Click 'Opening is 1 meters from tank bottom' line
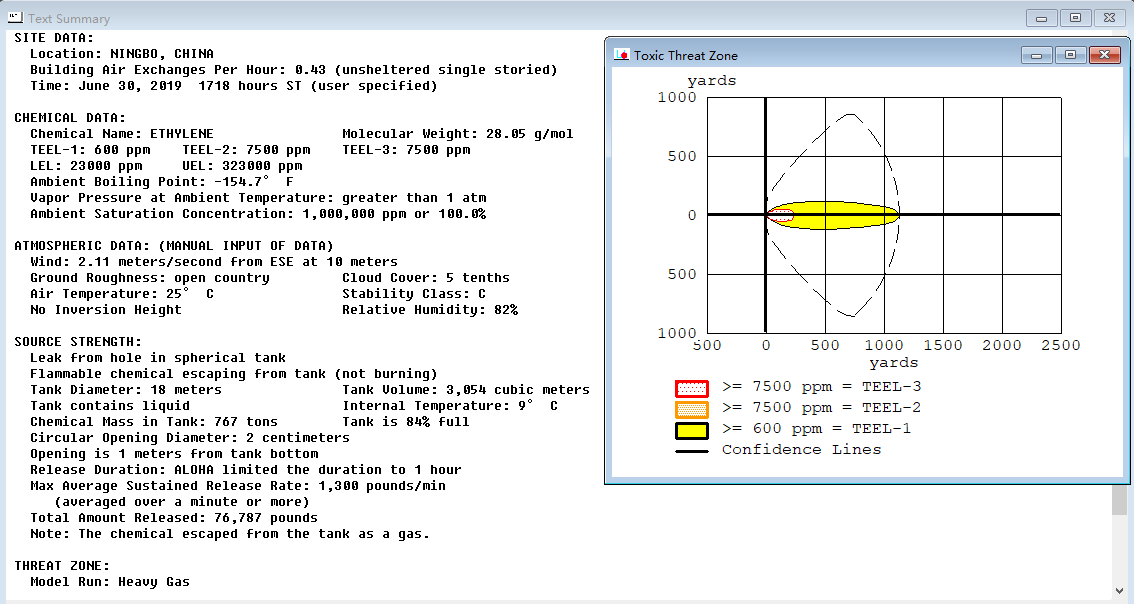This screenshot has height=604, width=1134. [174, 453]
